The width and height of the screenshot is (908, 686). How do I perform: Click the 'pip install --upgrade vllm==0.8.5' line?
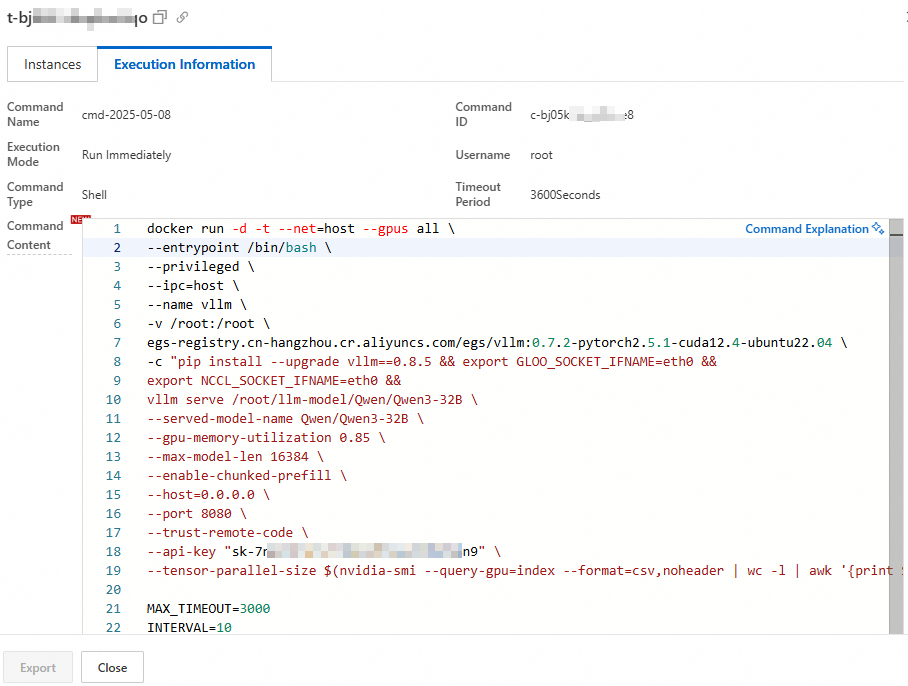432,362
